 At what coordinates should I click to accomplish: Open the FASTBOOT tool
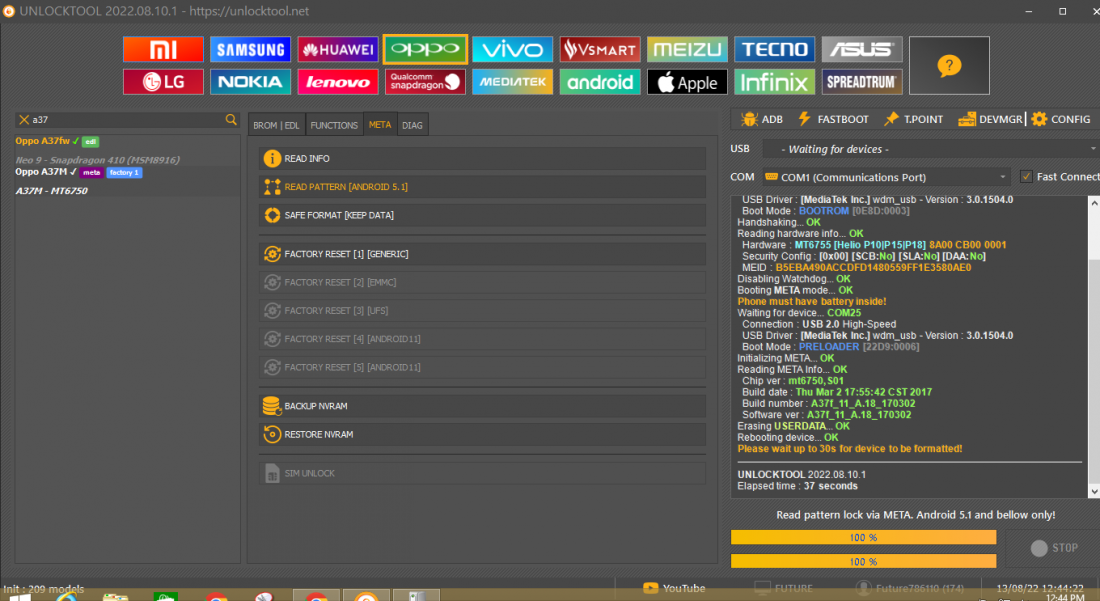(x=833, y=119)
